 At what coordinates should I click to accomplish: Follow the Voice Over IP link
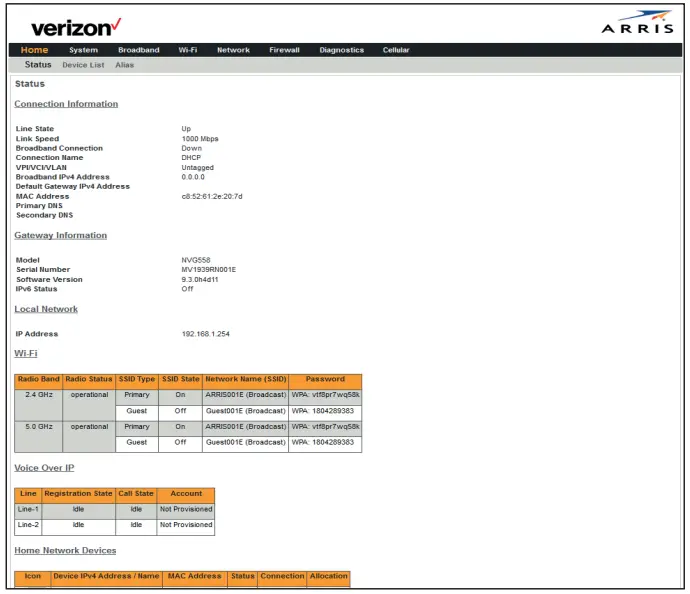pos(44,468)
